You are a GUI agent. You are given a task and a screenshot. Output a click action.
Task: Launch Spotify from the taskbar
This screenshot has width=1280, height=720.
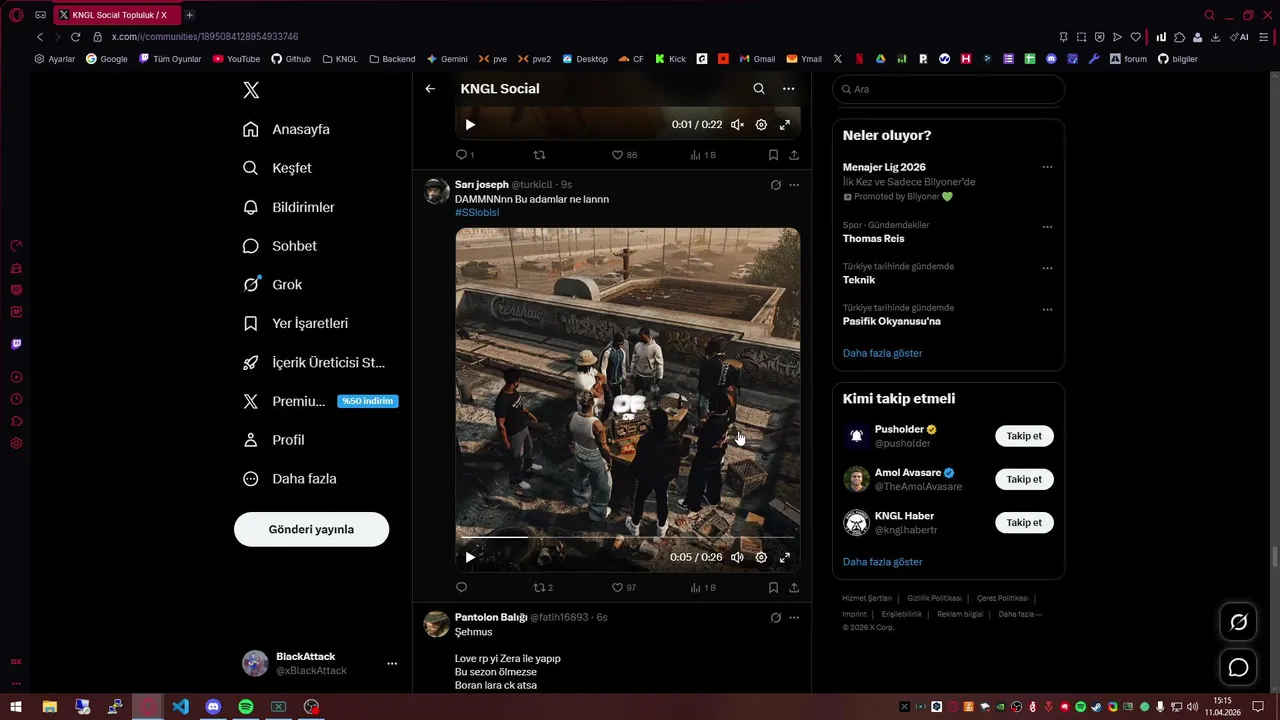coord(246,707)
